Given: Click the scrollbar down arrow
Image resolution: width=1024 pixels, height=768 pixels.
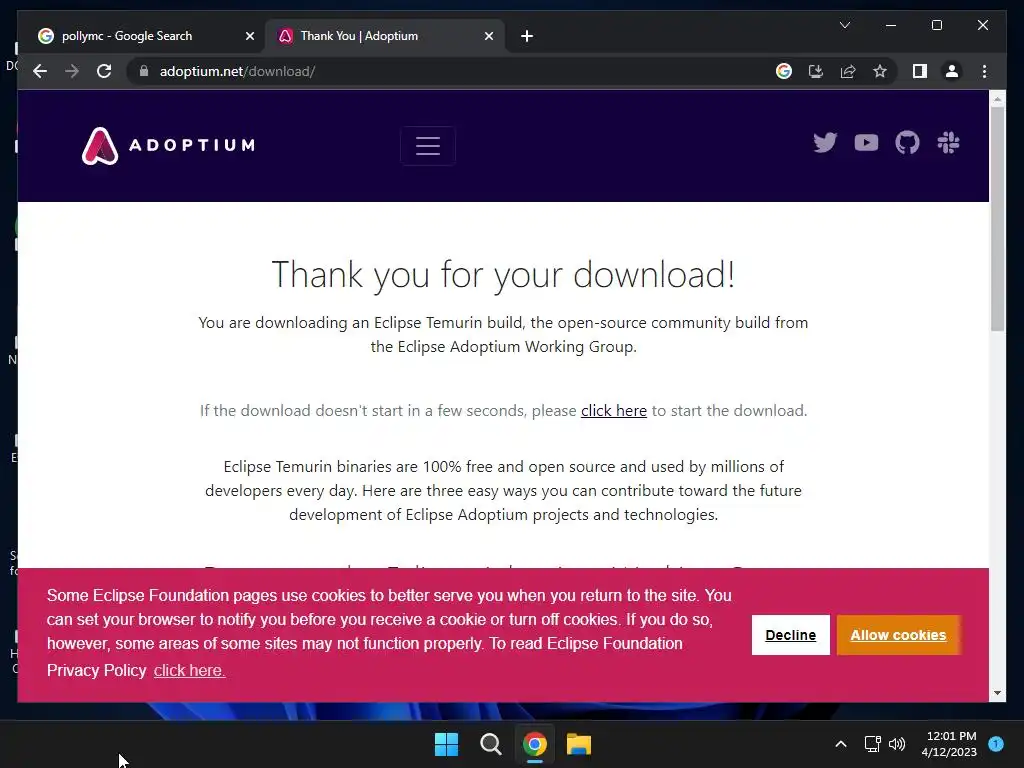Looking at the screenshot, I should click(997, 693).
